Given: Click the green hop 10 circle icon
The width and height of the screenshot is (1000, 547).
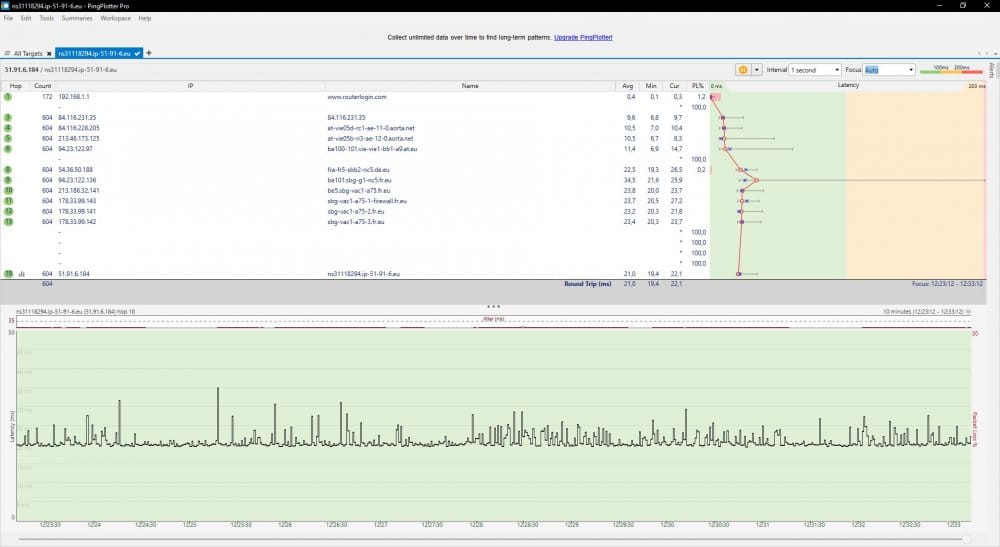Looking at the screenshot, I should tap(8, 190).
